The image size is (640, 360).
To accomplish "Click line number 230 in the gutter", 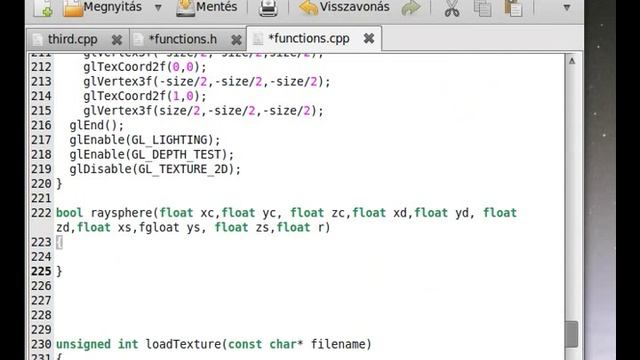I will (41, 344).
